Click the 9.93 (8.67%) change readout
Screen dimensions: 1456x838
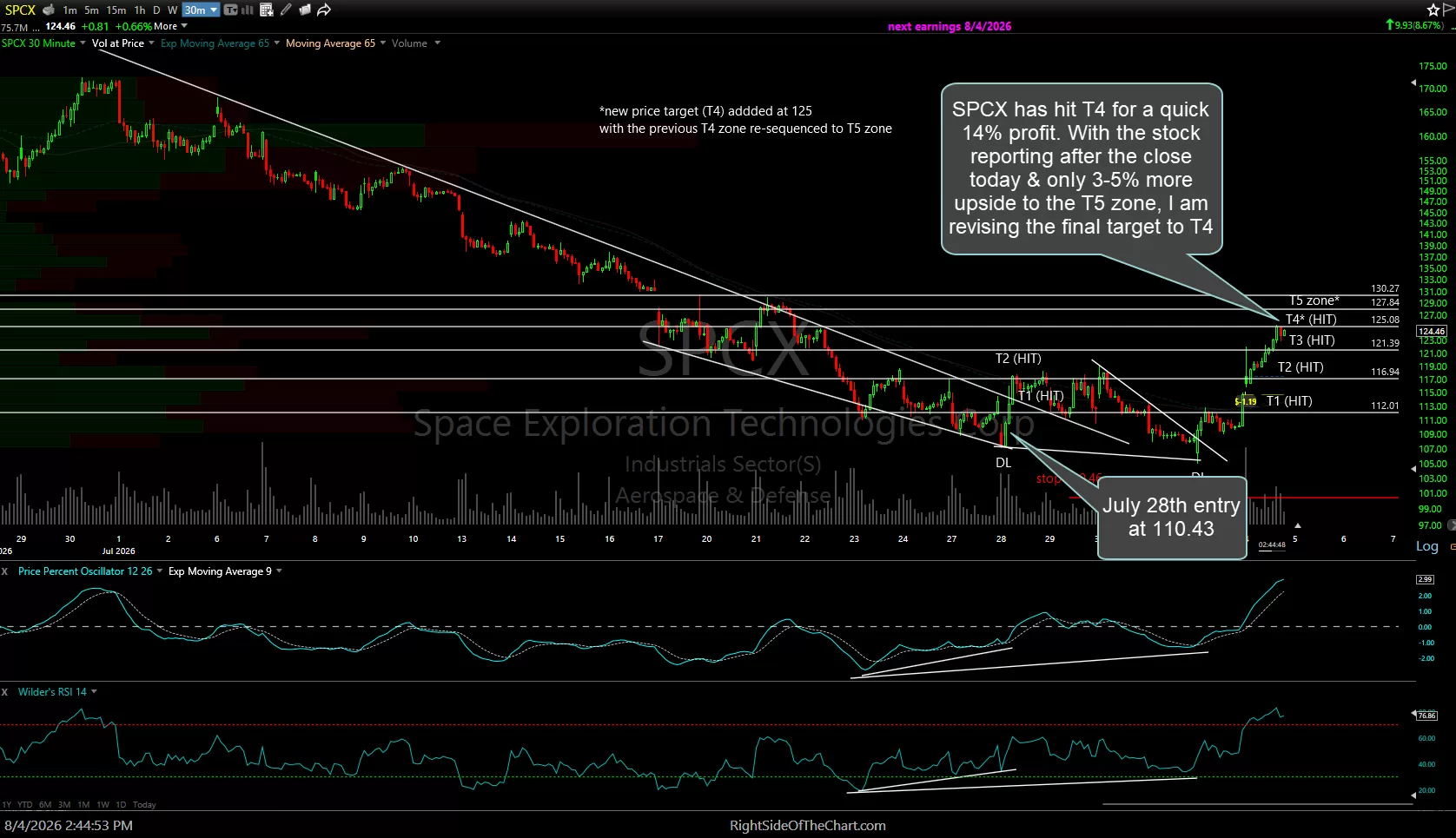(1415, 25)
